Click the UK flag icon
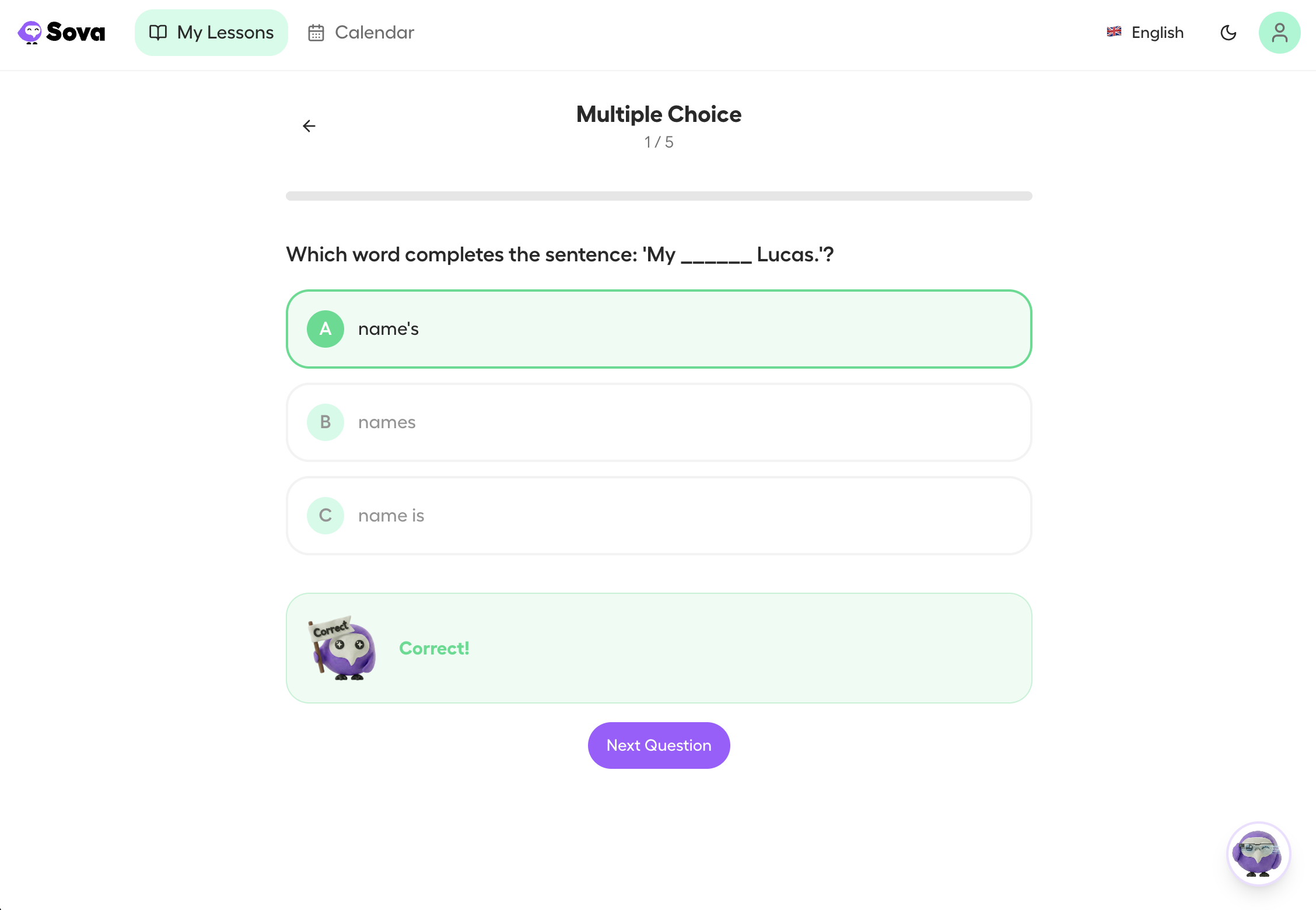The width and height of the screenshot is (1316, 910). point(1114,33)
